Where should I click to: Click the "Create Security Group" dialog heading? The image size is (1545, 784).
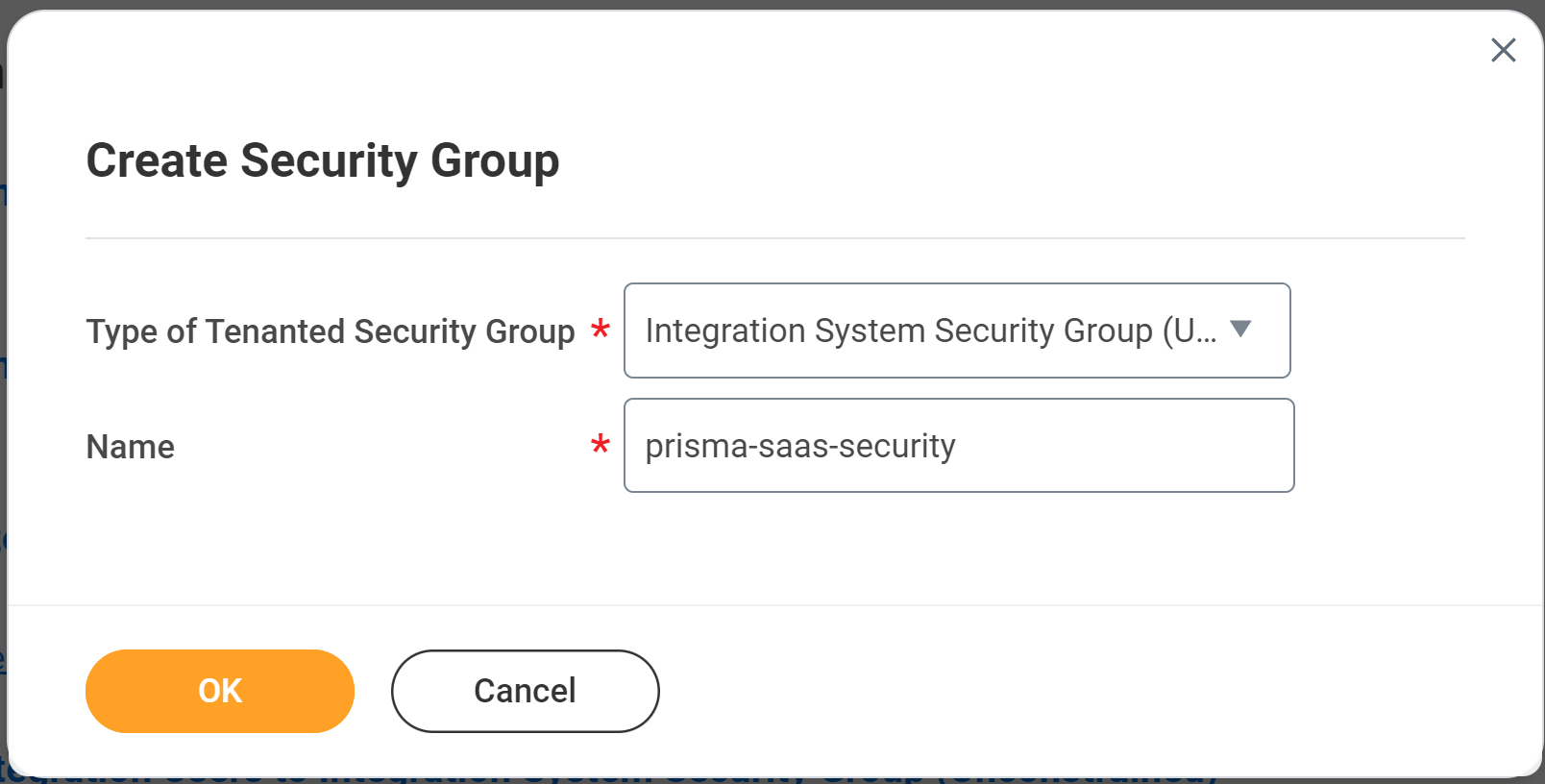coord(323,160)
